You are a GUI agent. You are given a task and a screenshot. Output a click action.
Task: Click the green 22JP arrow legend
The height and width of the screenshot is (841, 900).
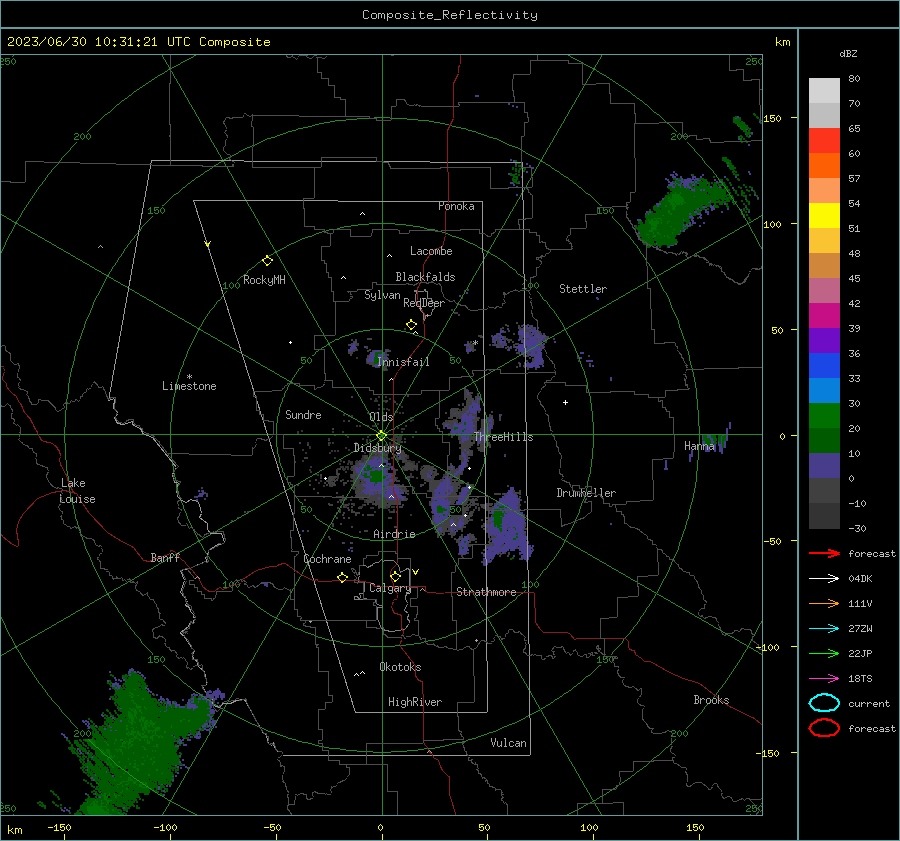pos(824,653)
